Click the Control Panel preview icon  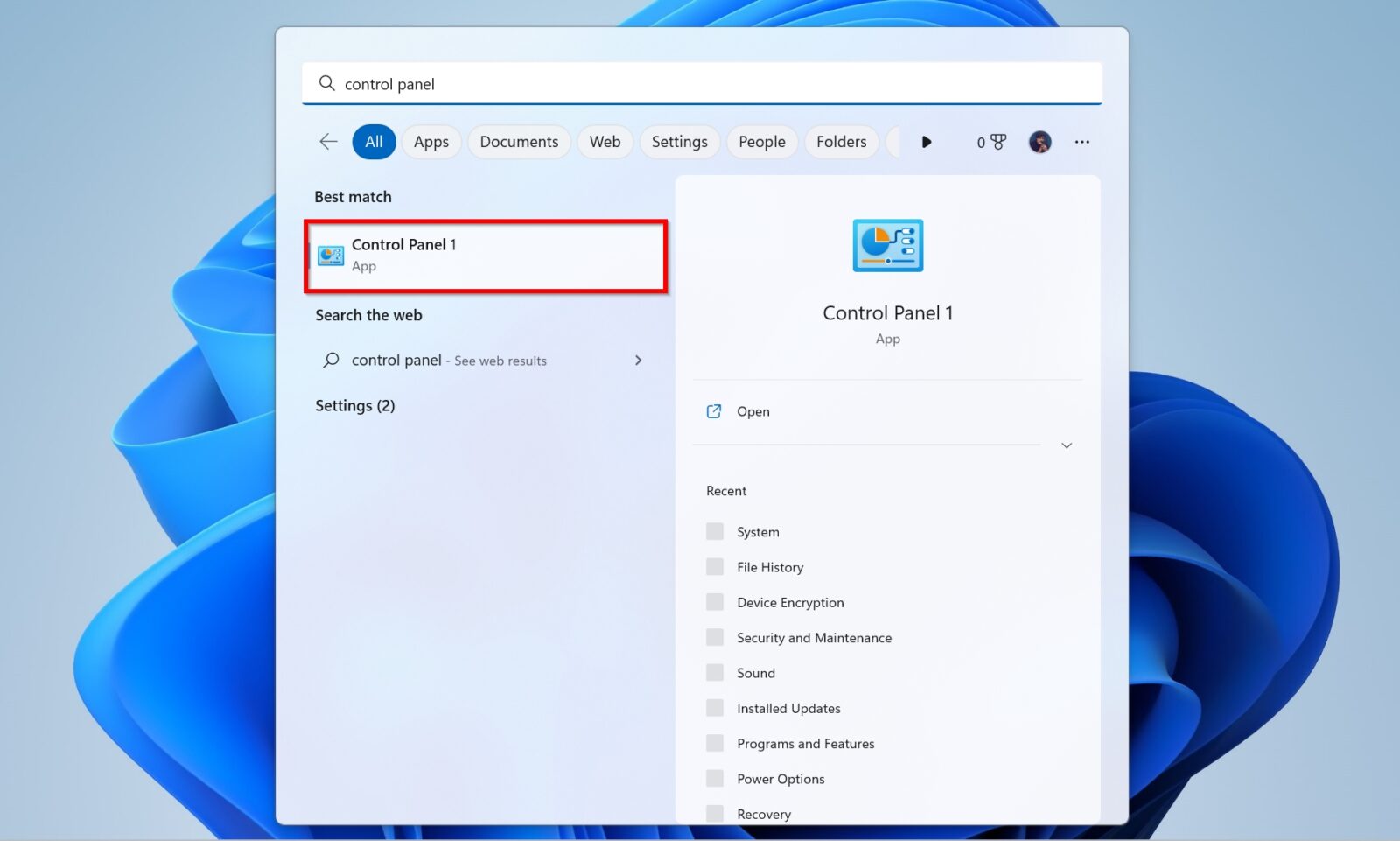pyautogui.click(x=886, y=246)
